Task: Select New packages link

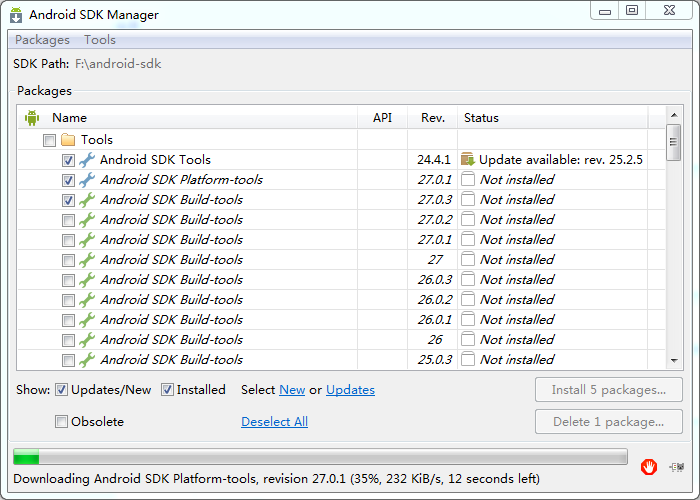Action: 292,390
